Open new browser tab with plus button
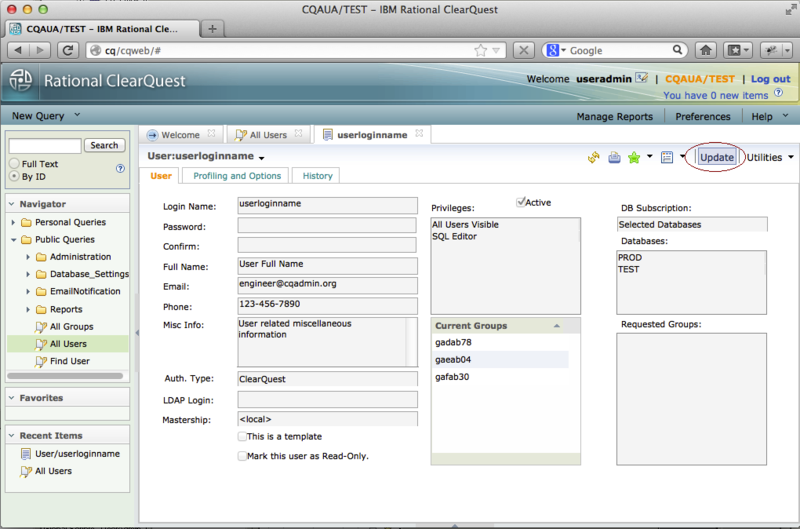The image size is (800, 529). coord(212,29)
